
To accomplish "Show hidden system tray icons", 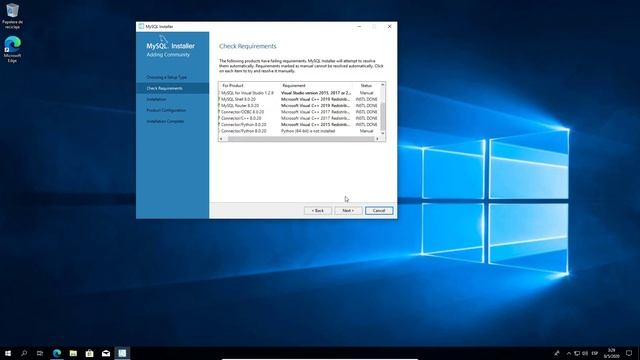I will (569, 353).
